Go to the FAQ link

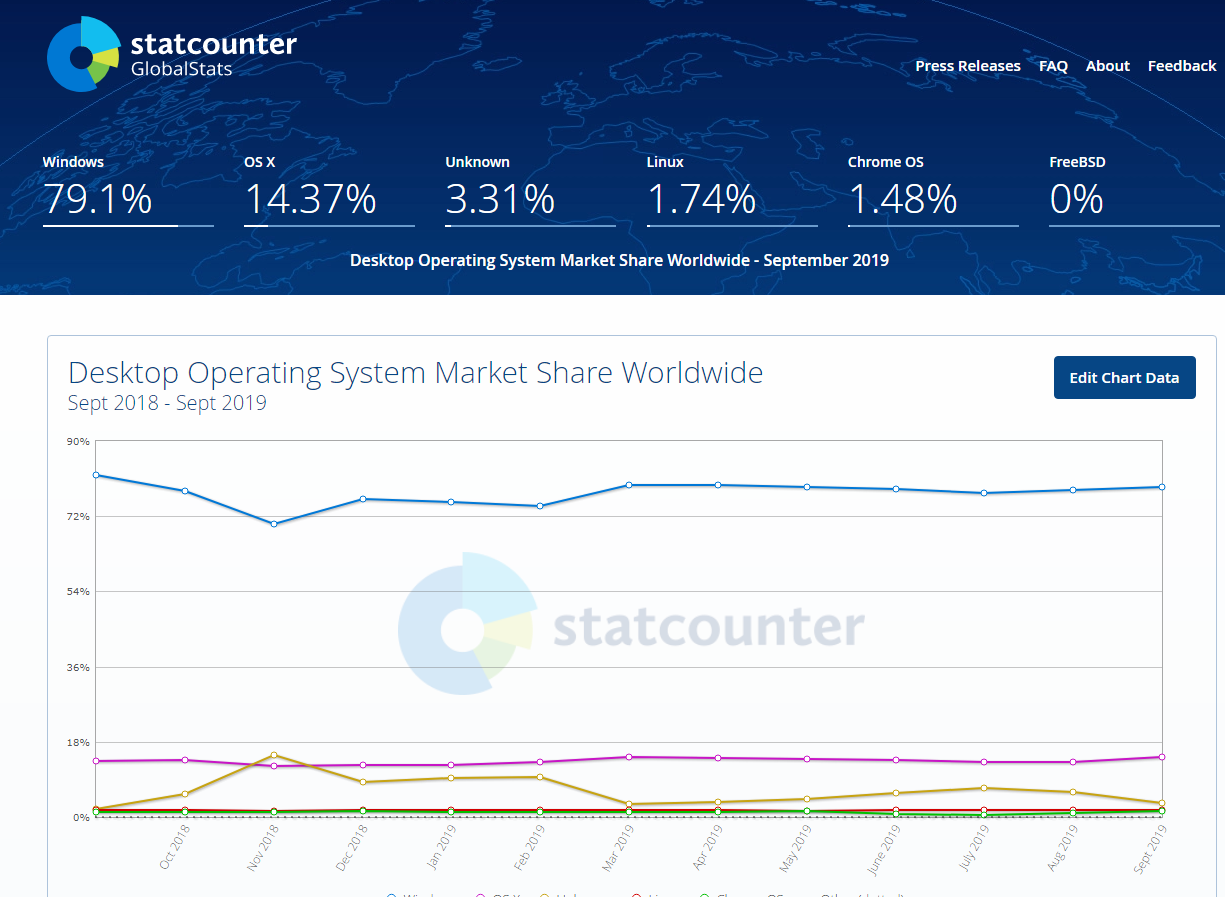click(x=1053, y=66)
